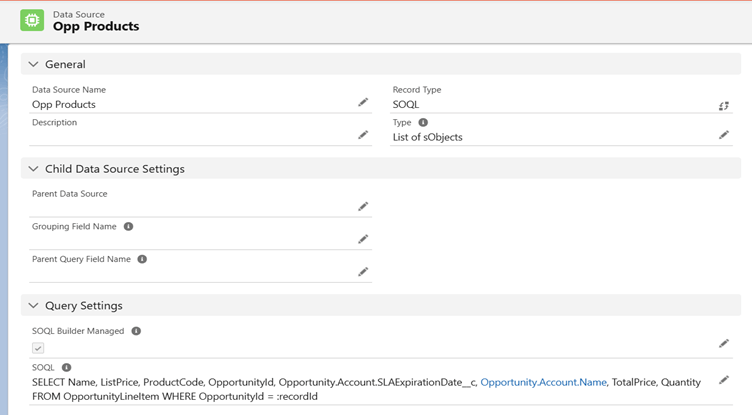Click the Record Type change icon
The width and height of the screenshot is (752, 415).
click(724, 106)
